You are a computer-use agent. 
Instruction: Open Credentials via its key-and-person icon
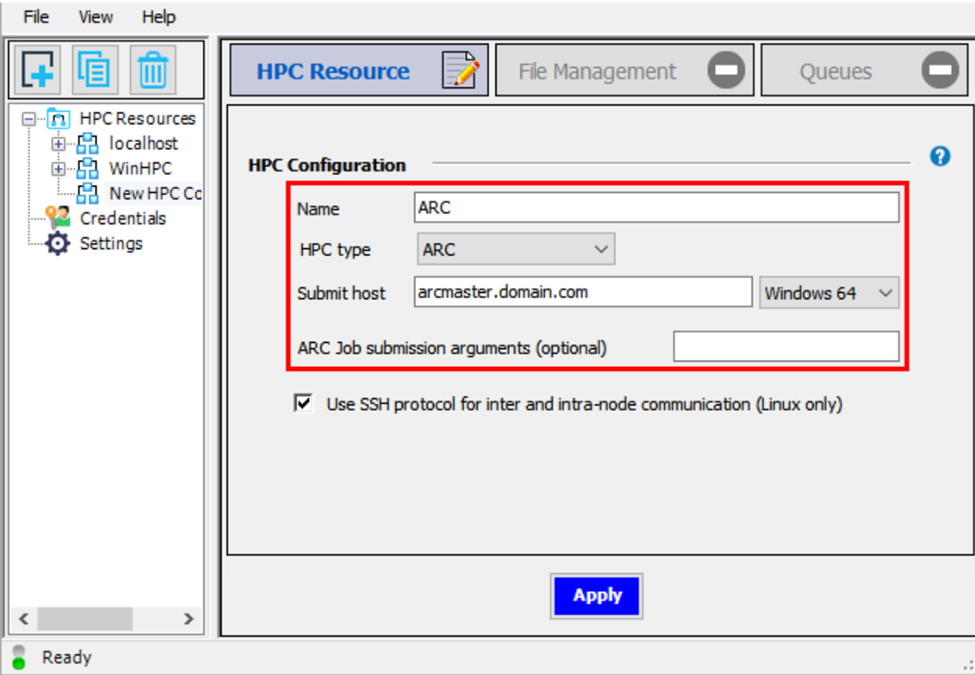(58, 218)
